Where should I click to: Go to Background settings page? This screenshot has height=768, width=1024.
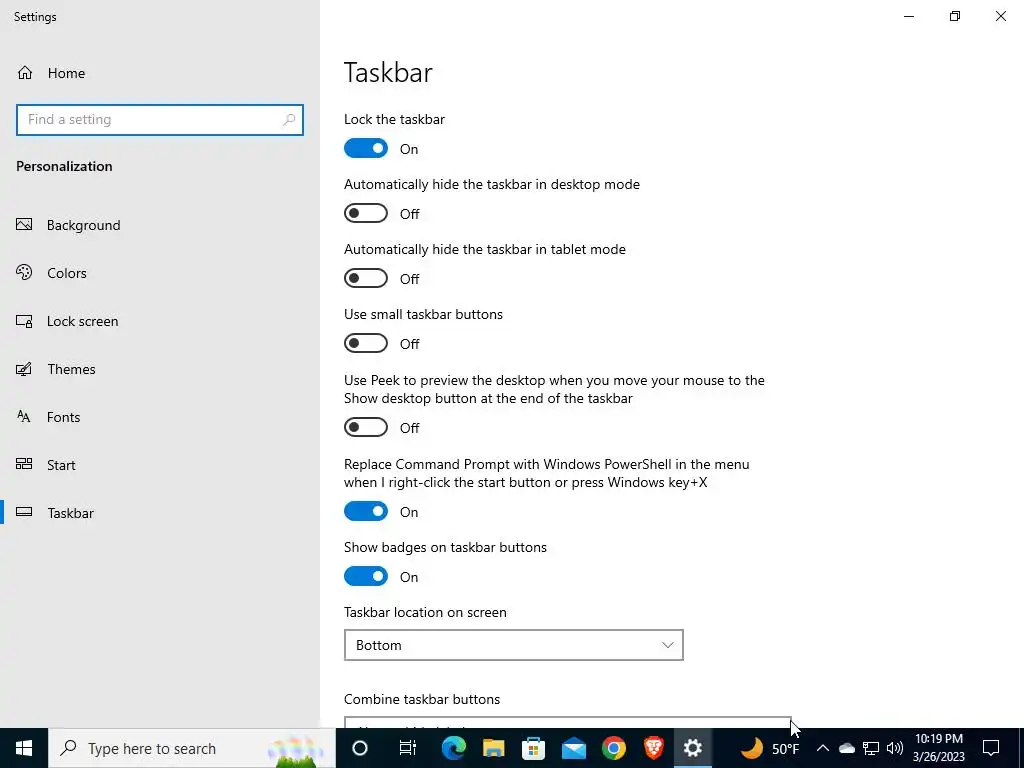(84, 225)
